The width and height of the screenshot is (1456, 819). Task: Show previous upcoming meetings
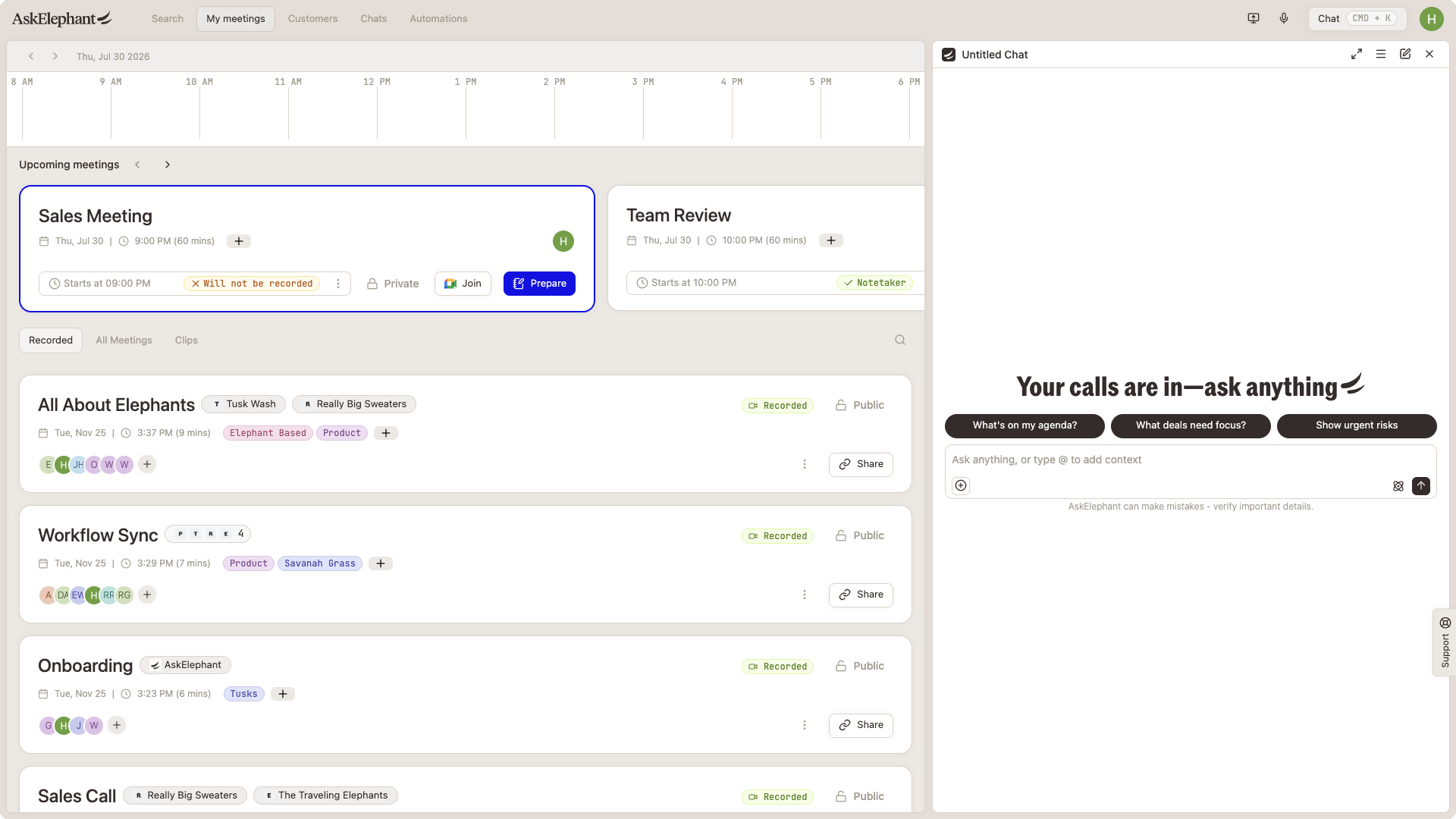tap(137, 165)
